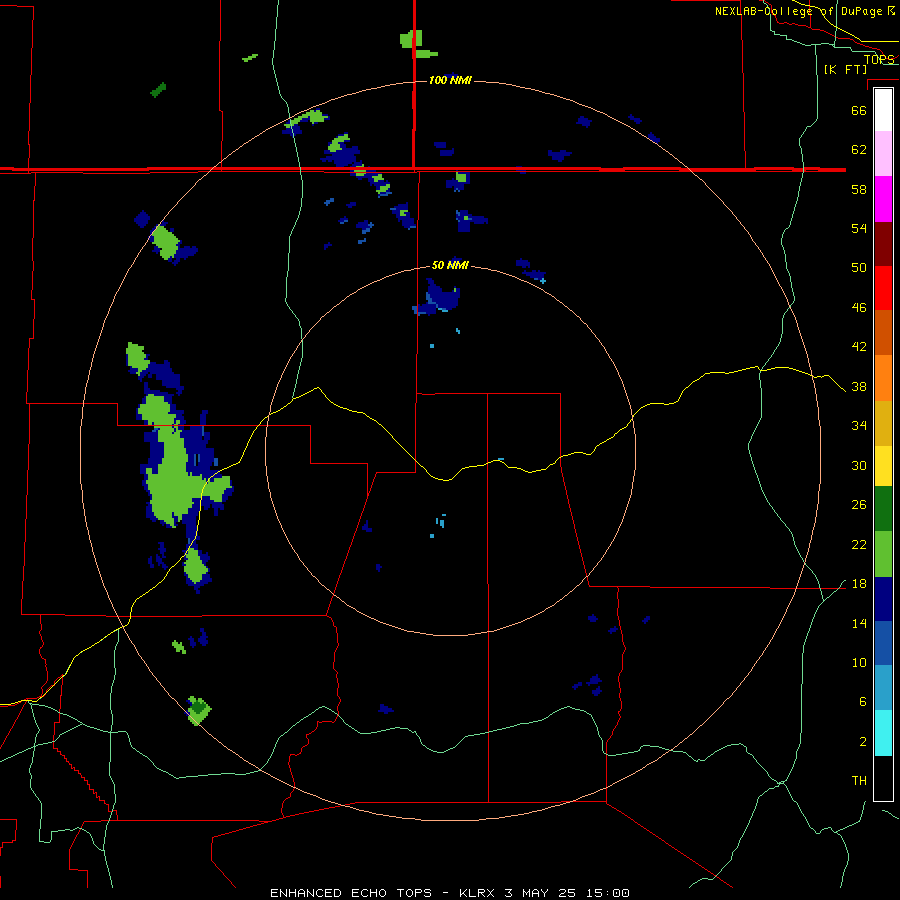
Task: Pick the bright yellow swatch in the scale
Action: pyautogui.click(x=883, y=466)
